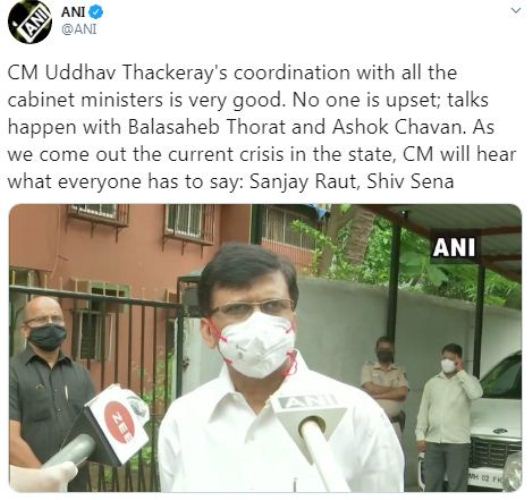Click the ZEE microphone logo in the photo
This screenshot has height=500, width=532.
pos(120,421)
